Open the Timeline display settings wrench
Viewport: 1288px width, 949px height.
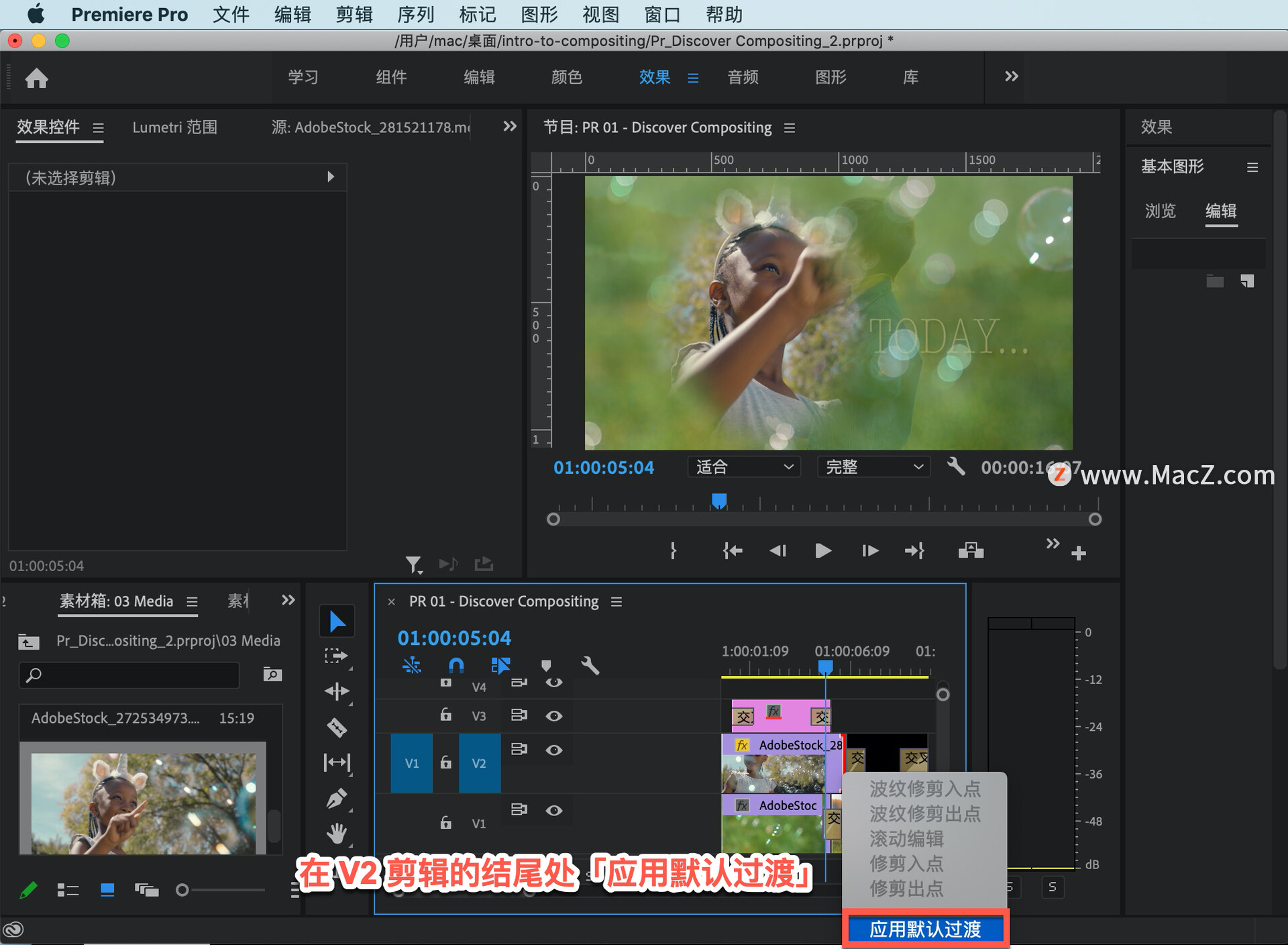pyautogui.click(x=590, y=665)
